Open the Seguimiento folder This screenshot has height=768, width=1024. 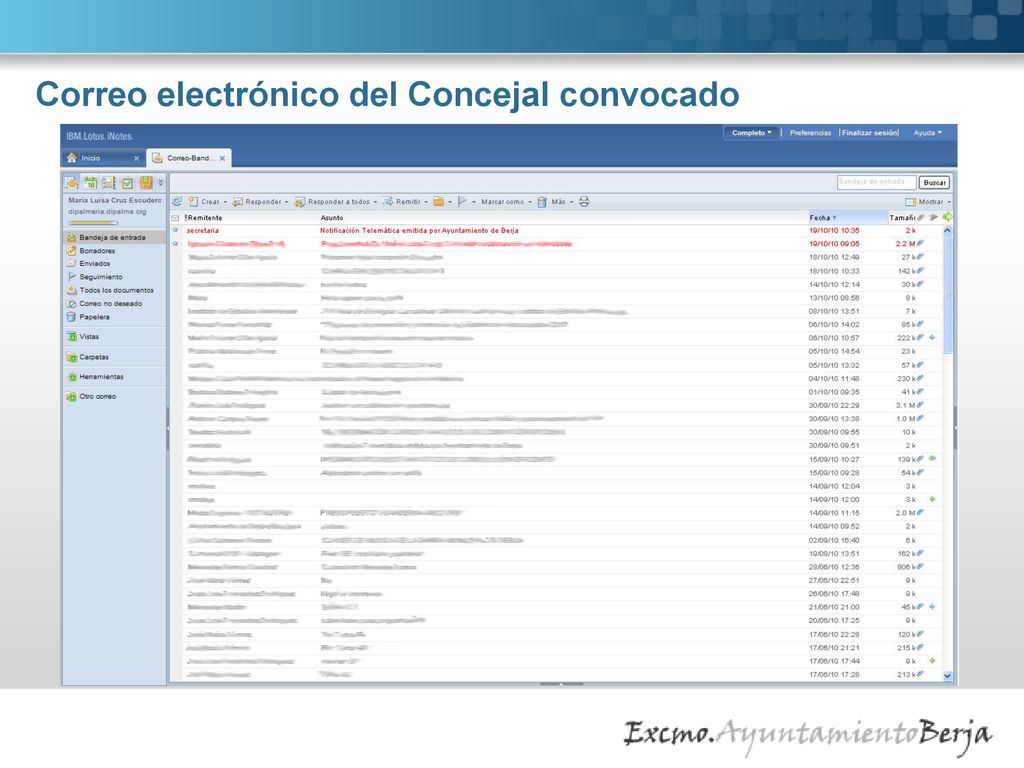coord(101,277)
